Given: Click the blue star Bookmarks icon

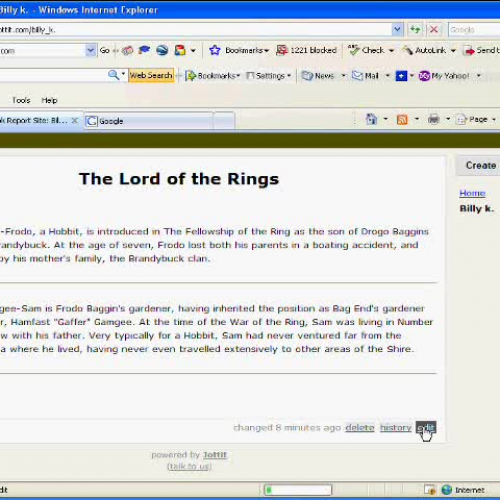Looking at the screenshot, I should pos(215,50).
